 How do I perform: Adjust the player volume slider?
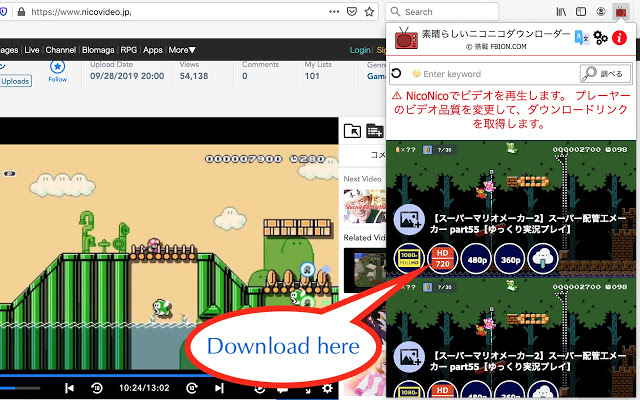tap(20, 388)
